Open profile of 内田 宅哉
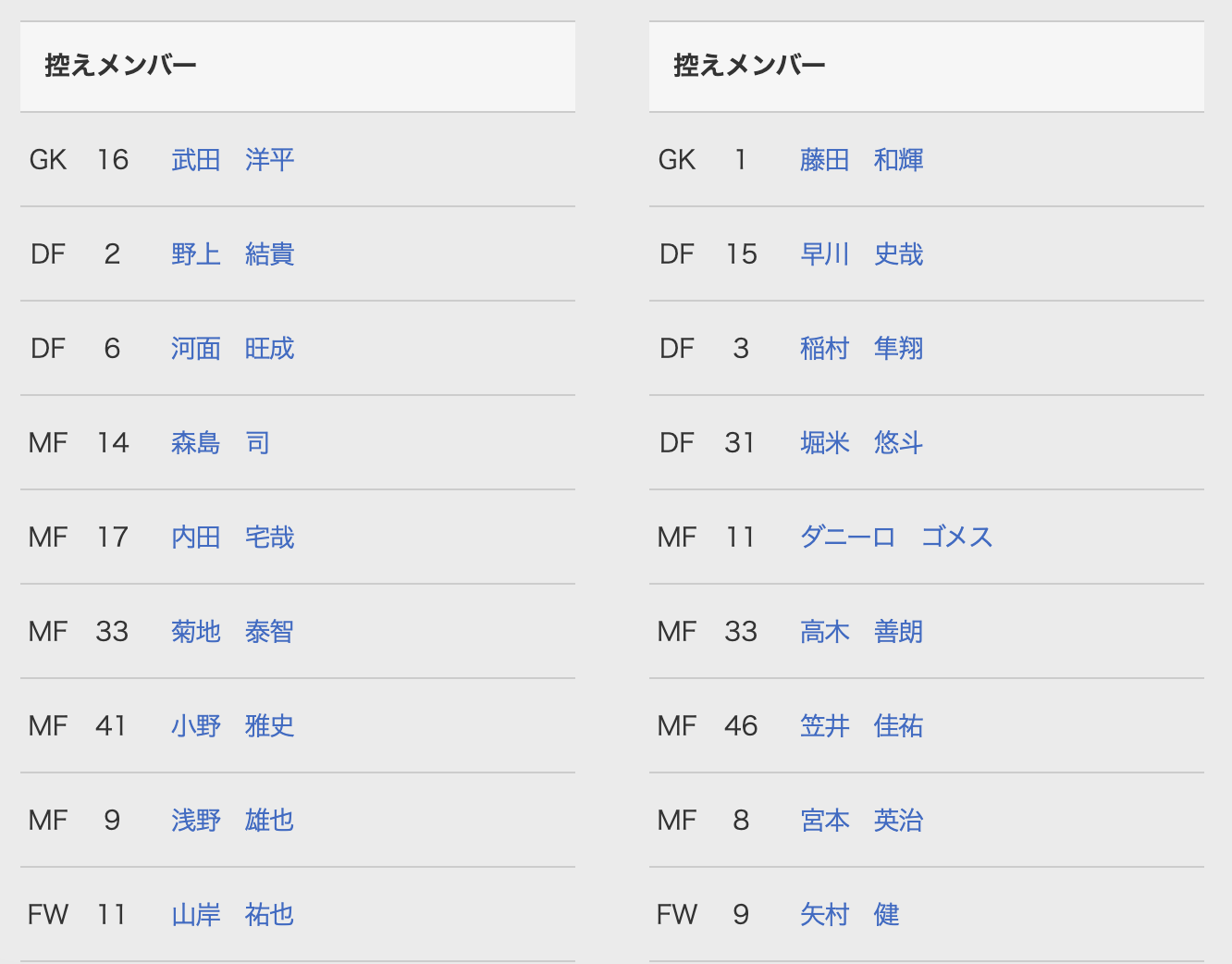 pyautogui.click(x=233, y=538)
